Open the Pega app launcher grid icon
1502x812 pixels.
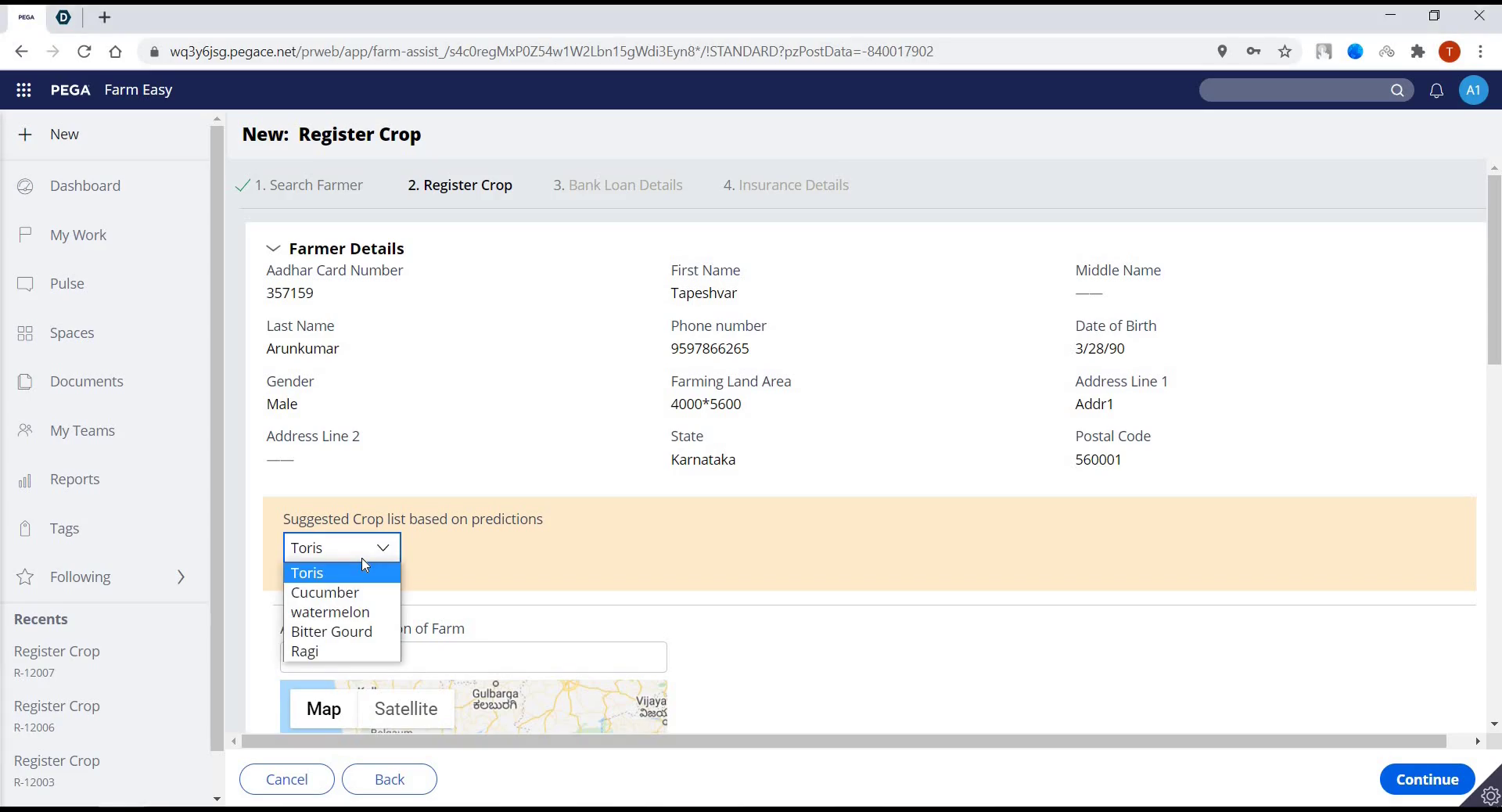click(23, 90)
